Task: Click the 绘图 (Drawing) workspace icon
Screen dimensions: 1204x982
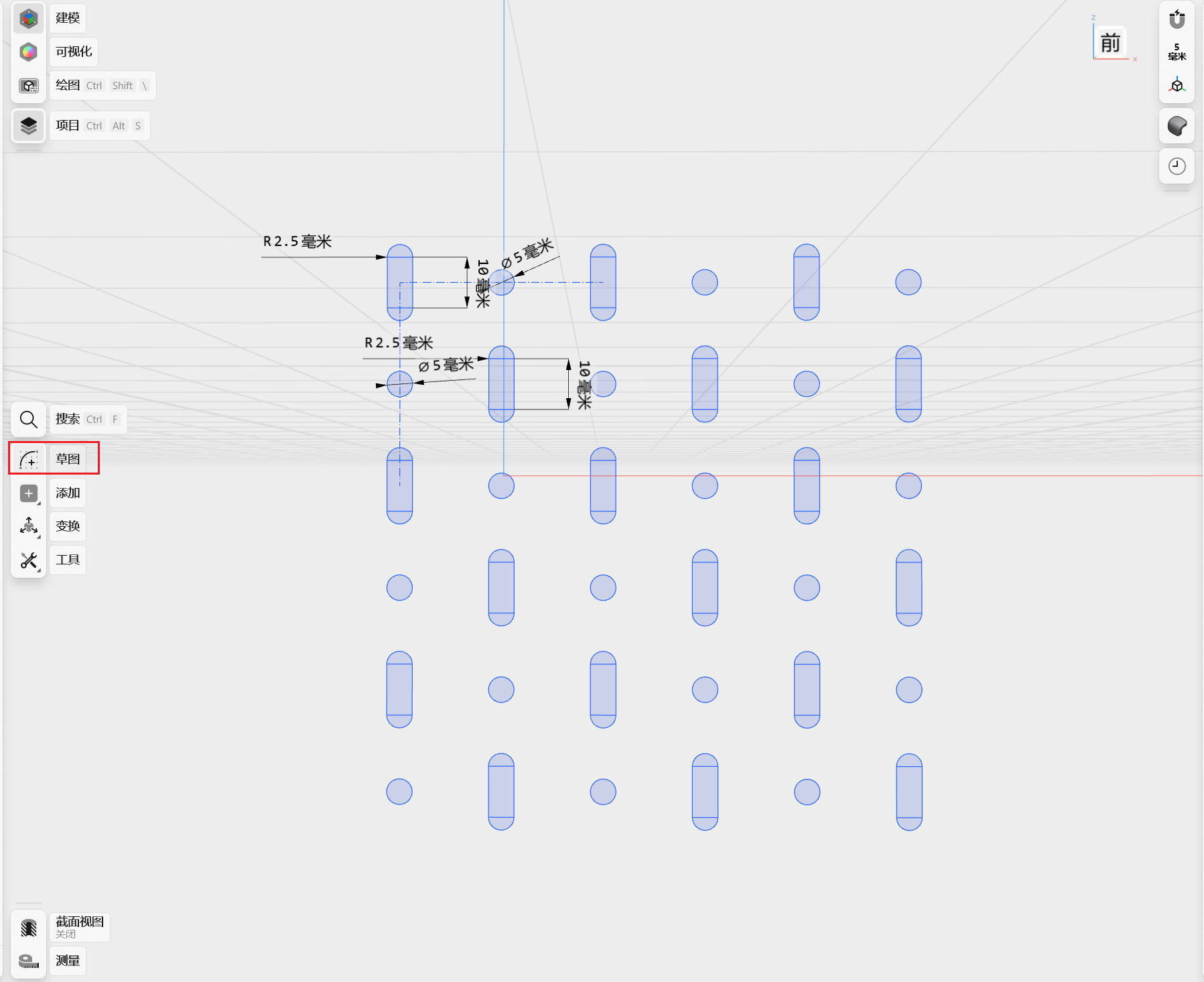Action: (28, 86)
